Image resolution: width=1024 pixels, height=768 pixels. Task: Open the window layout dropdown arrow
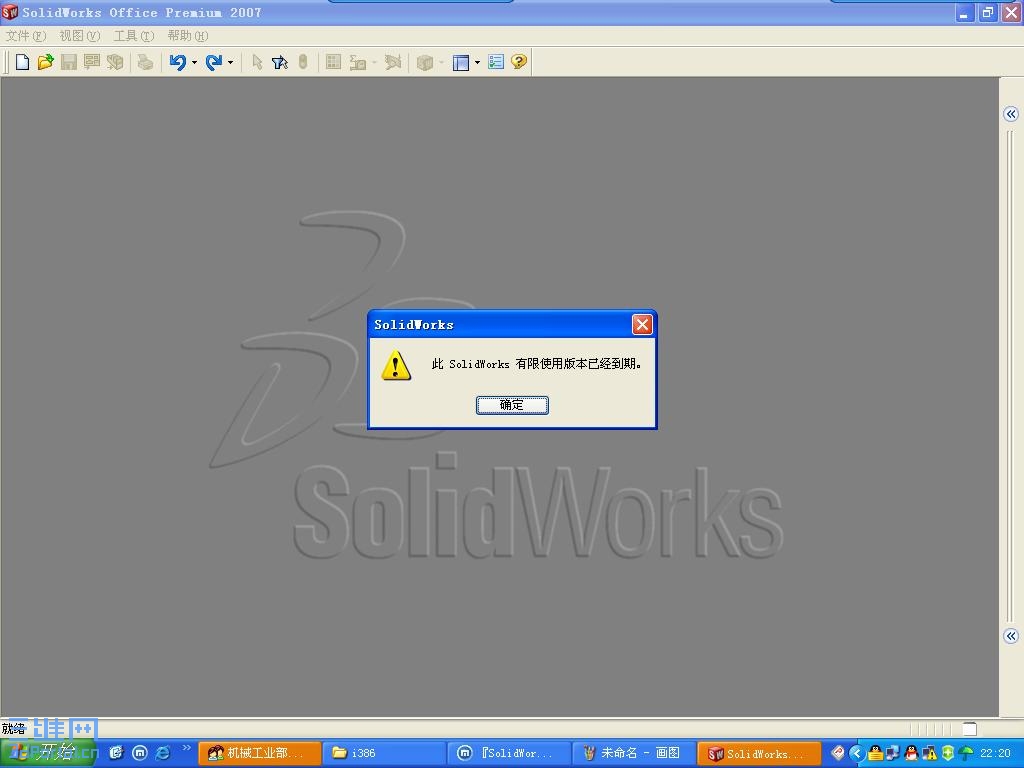click(x=477, y=63)
